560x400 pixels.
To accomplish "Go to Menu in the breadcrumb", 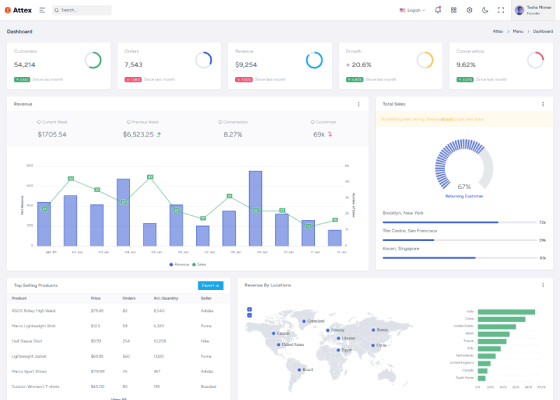I will click(518, 31).
